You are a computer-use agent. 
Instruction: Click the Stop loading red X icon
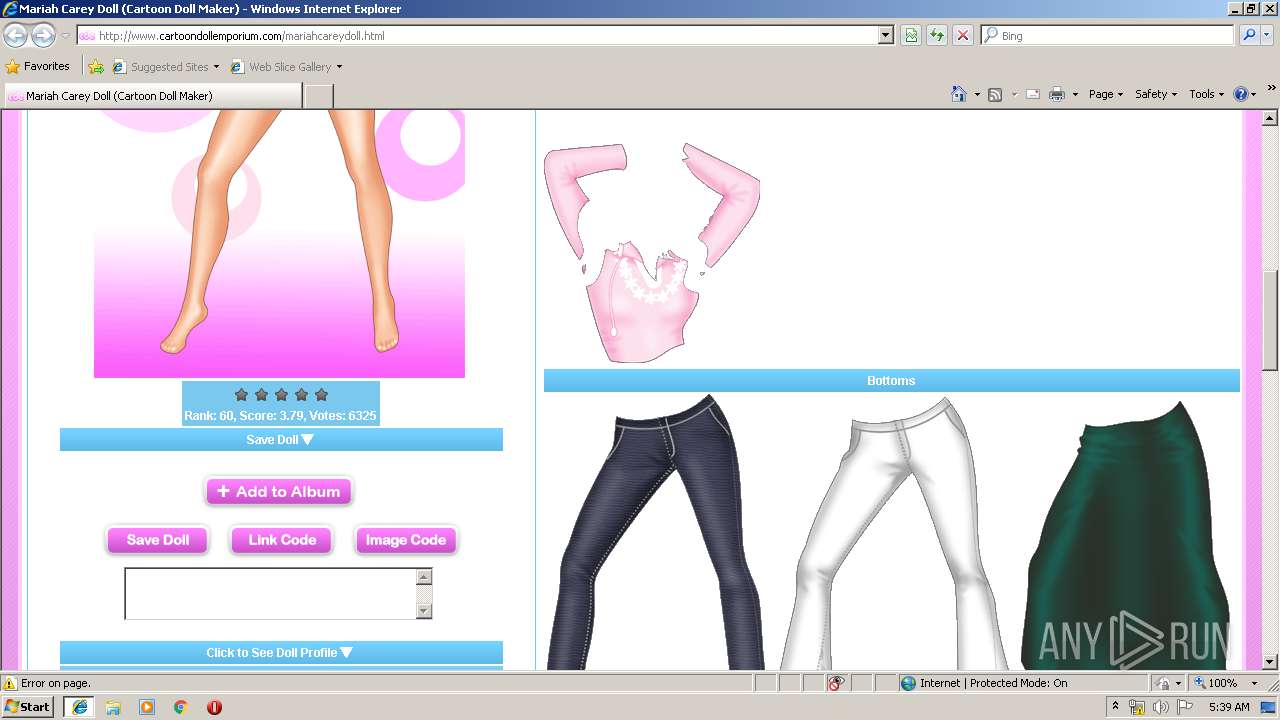pyautogui.click(x=963, y=35)
